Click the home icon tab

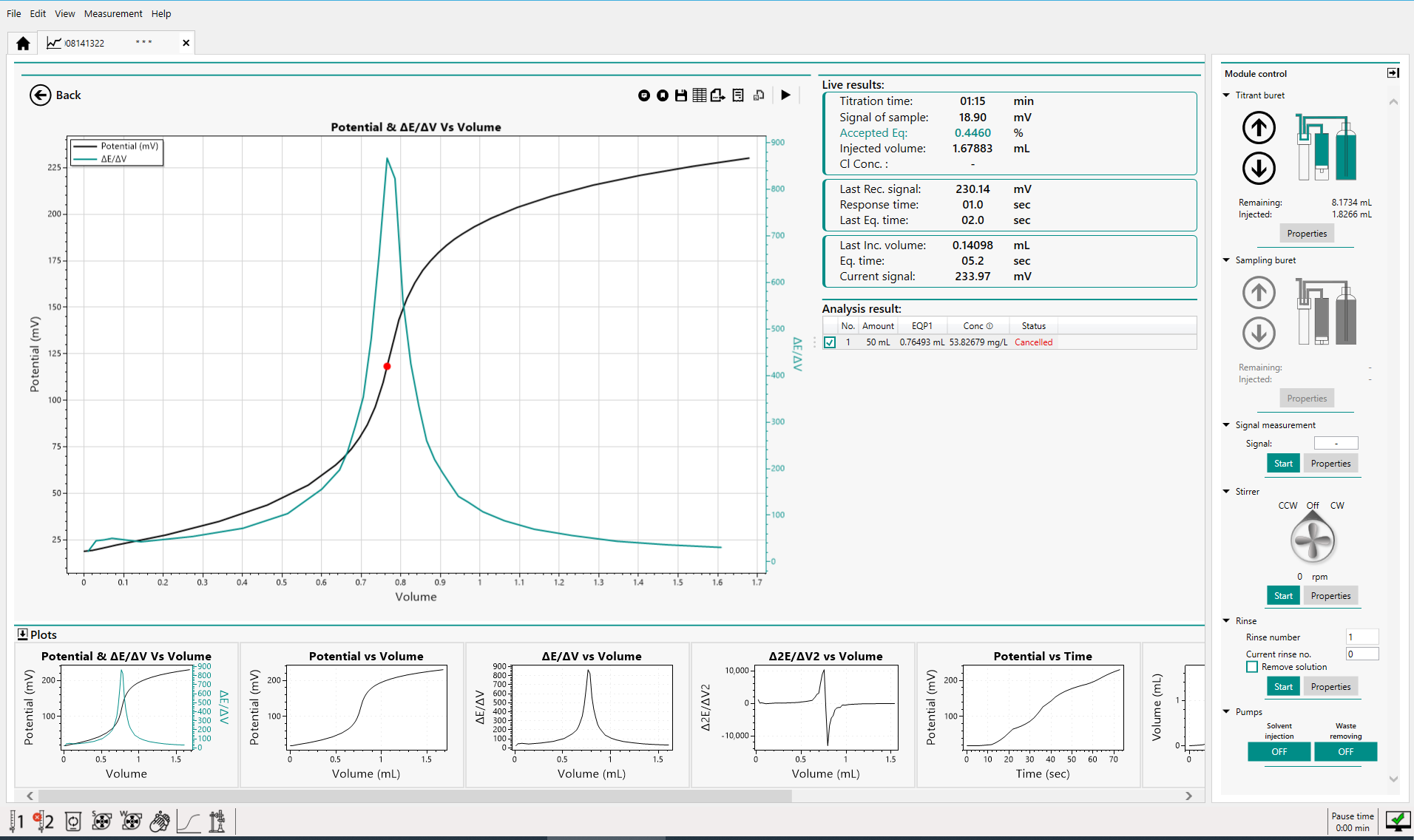23,44
